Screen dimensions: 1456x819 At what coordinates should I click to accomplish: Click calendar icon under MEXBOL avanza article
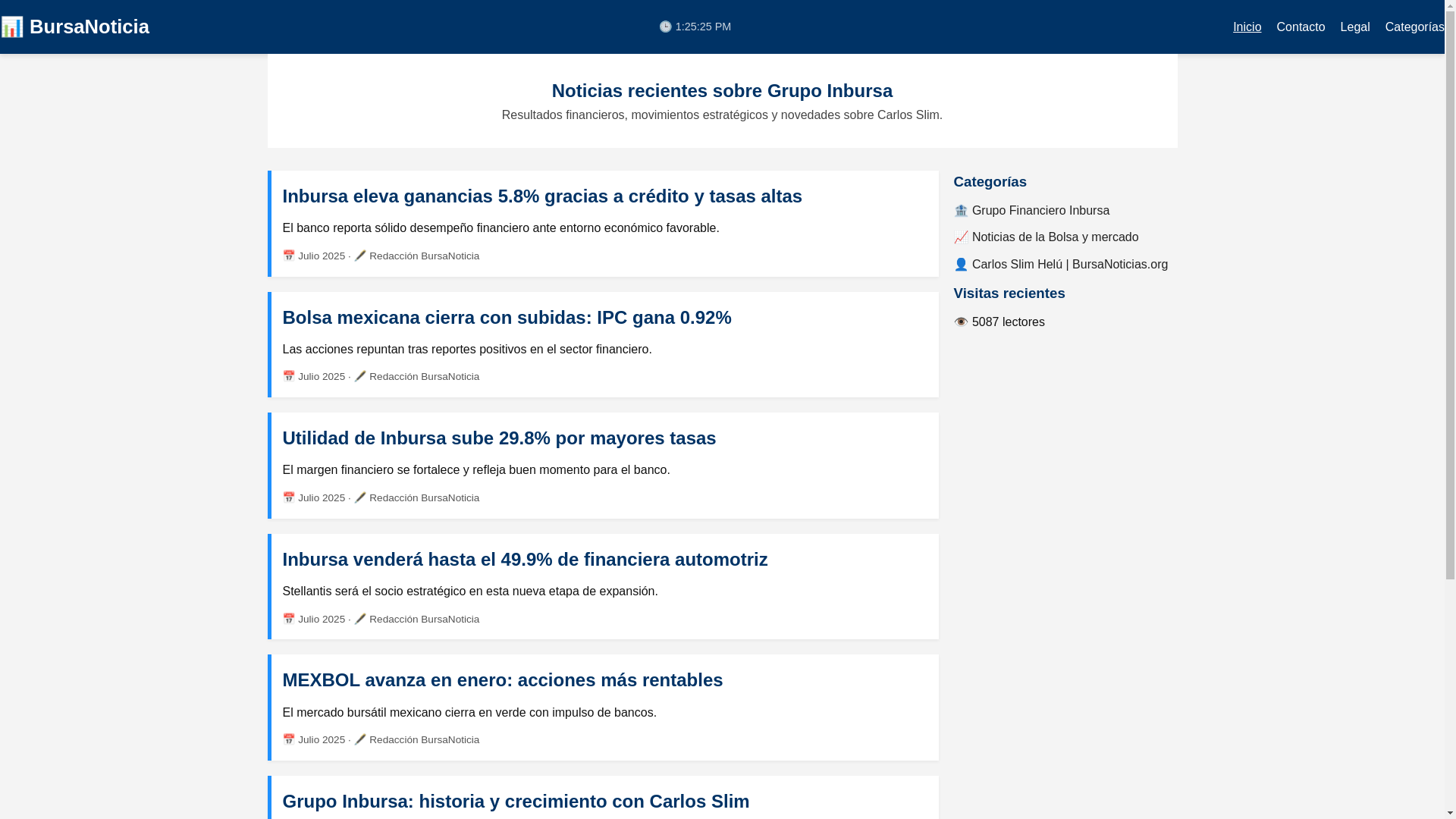(289, 739)
